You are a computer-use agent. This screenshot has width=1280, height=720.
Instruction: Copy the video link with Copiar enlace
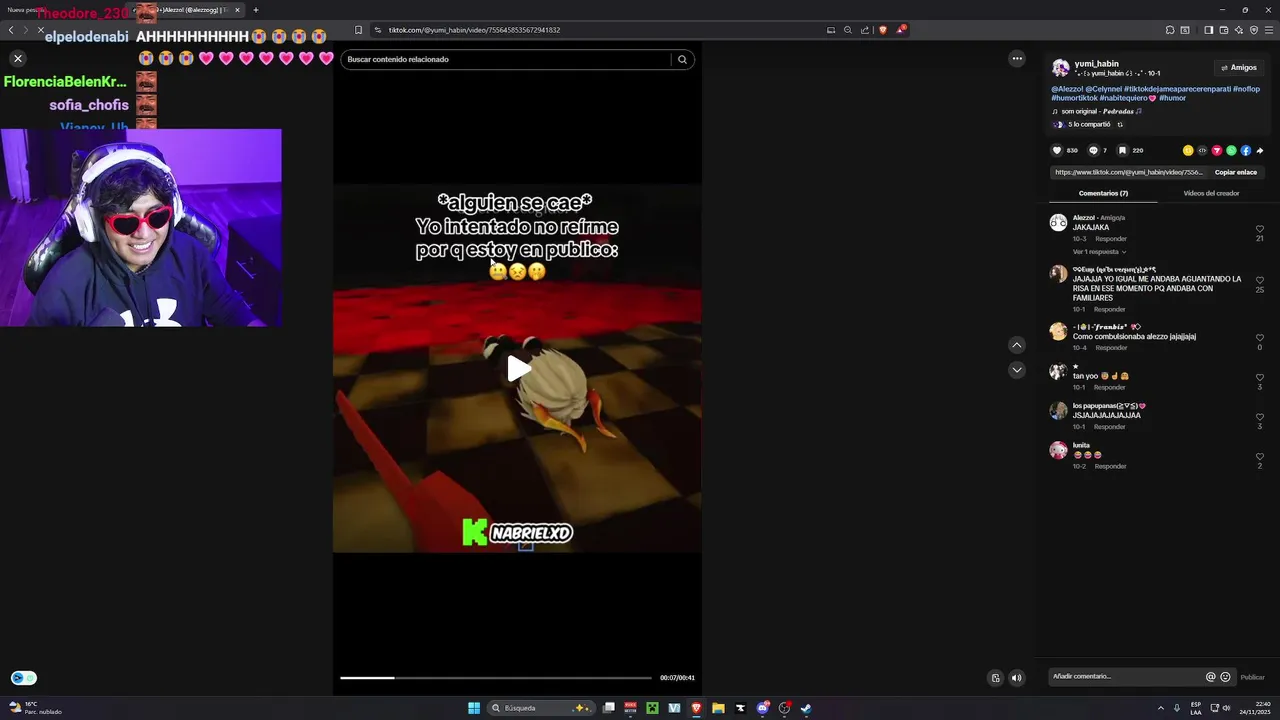1236,172
